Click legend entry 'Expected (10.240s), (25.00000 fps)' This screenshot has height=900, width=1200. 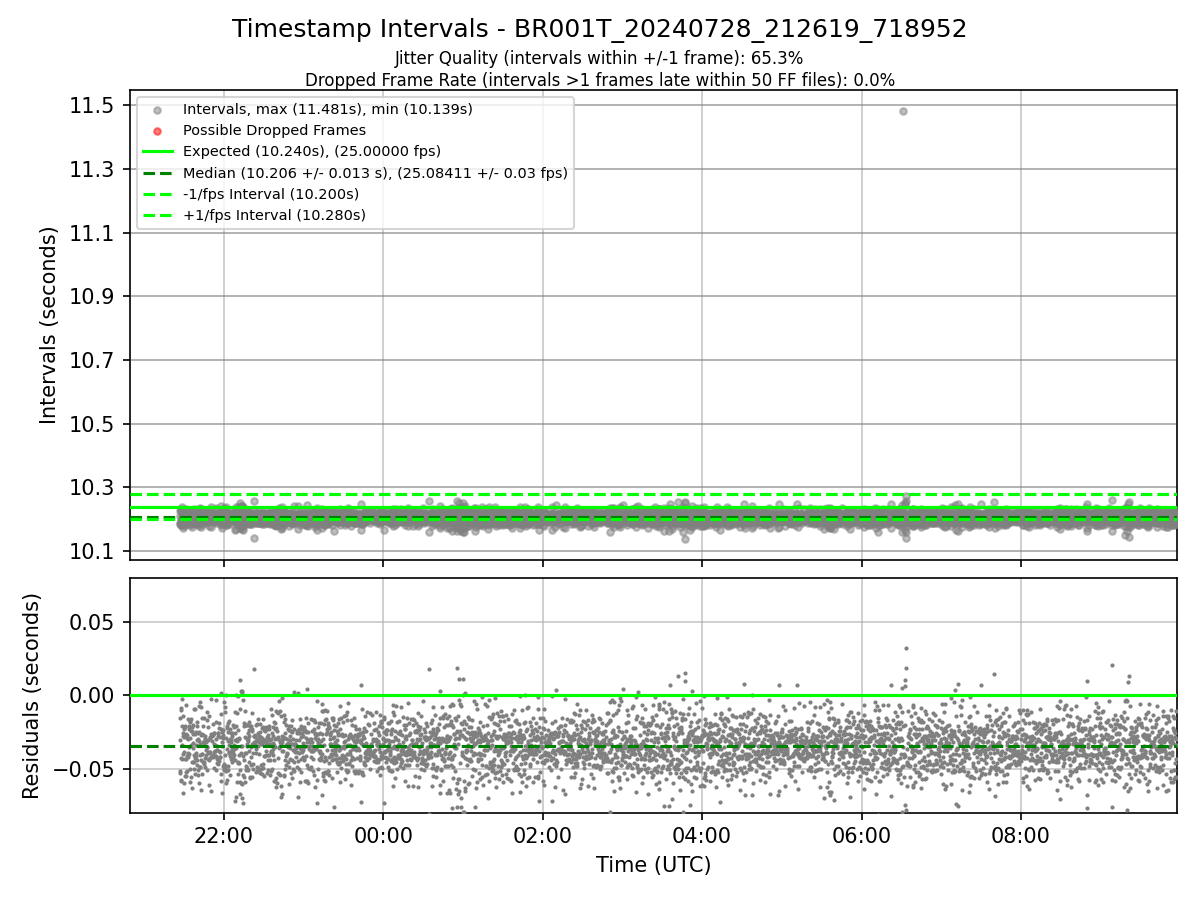(312, 151)
